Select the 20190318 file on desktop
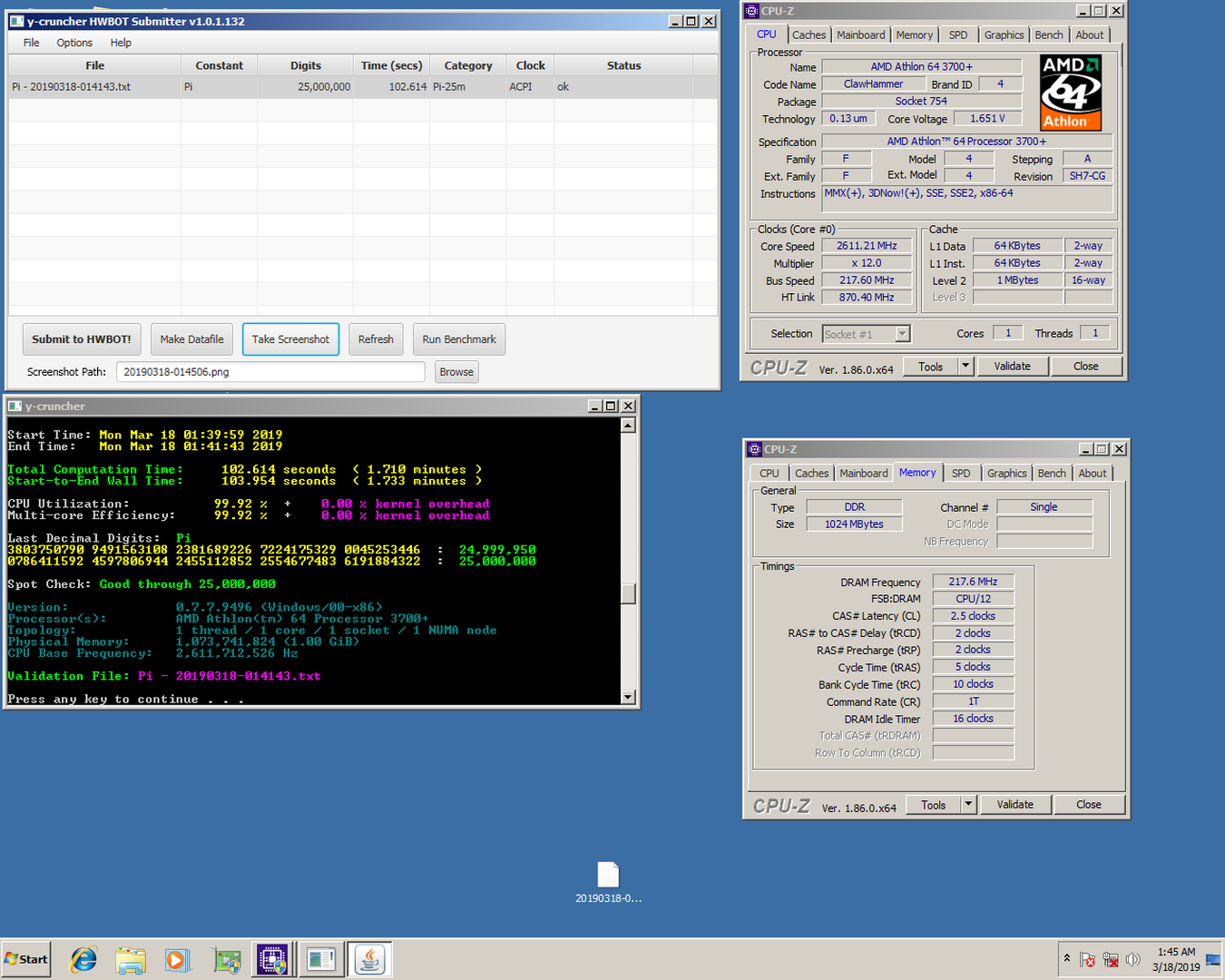 coord(608,882)
